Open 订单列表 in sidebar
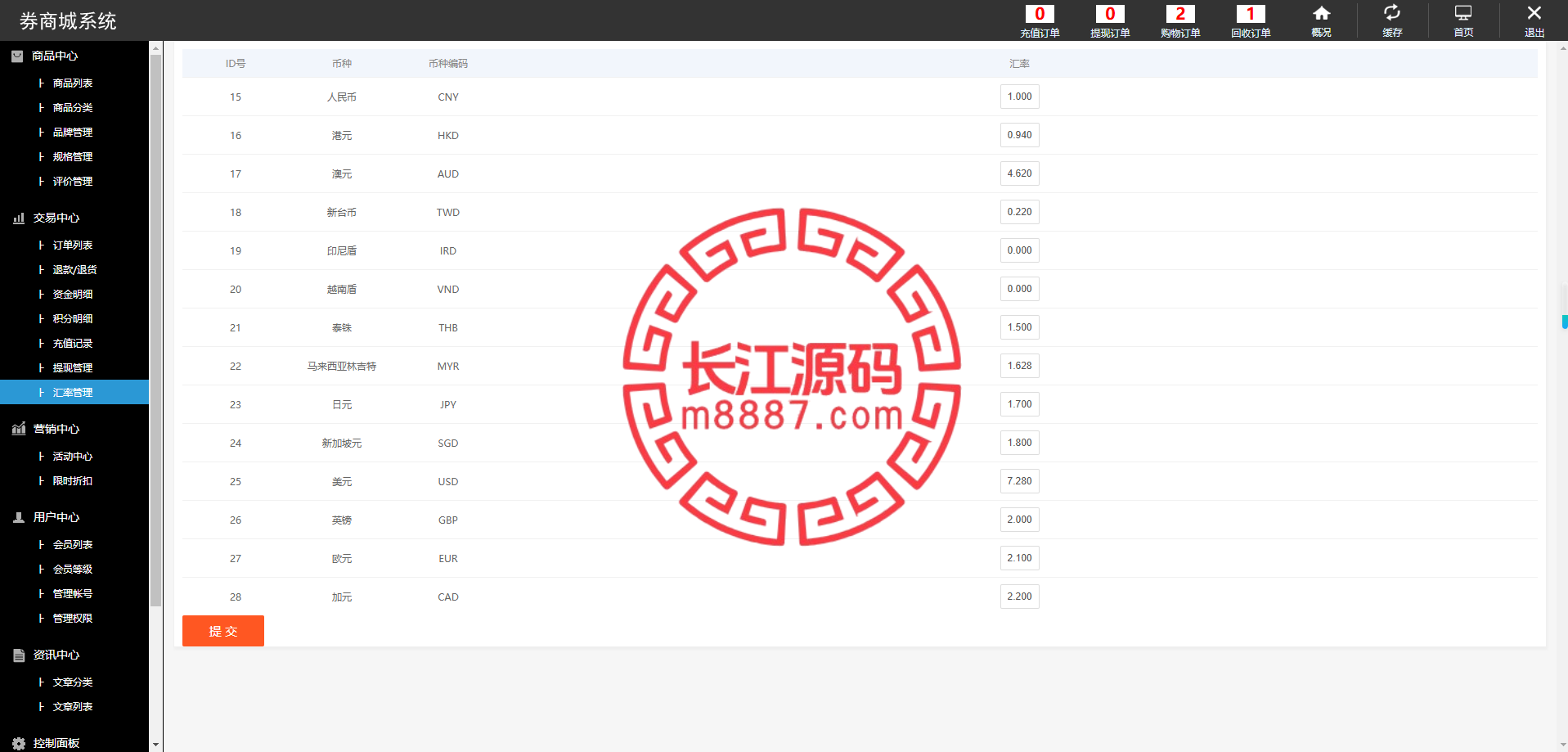Viewport: 1568px width, 752px height. (x=73, y=245)
